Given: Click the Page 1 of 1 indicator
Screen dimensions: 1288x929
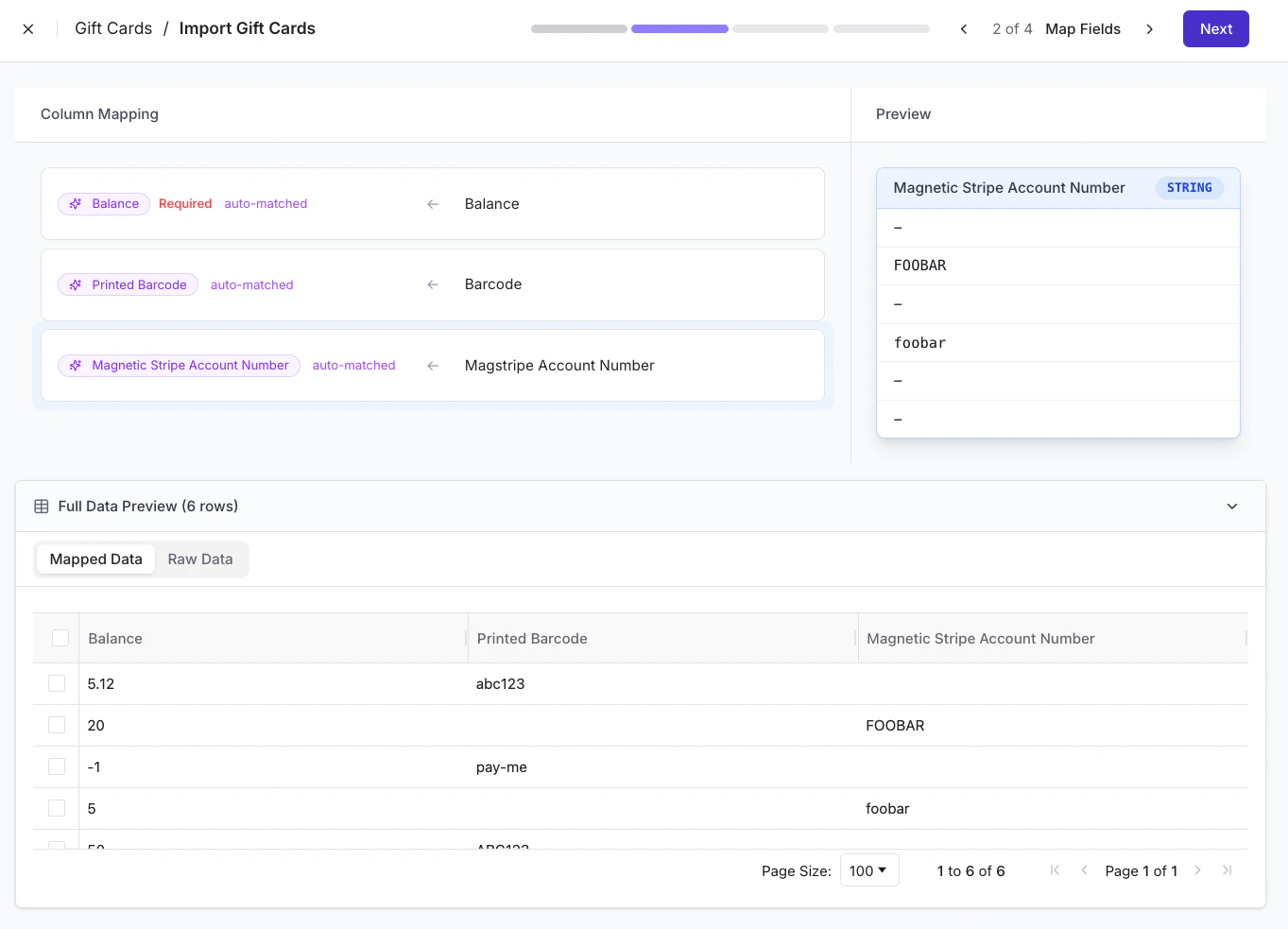Looking at the screenshot, I should tap(1141, 871).
